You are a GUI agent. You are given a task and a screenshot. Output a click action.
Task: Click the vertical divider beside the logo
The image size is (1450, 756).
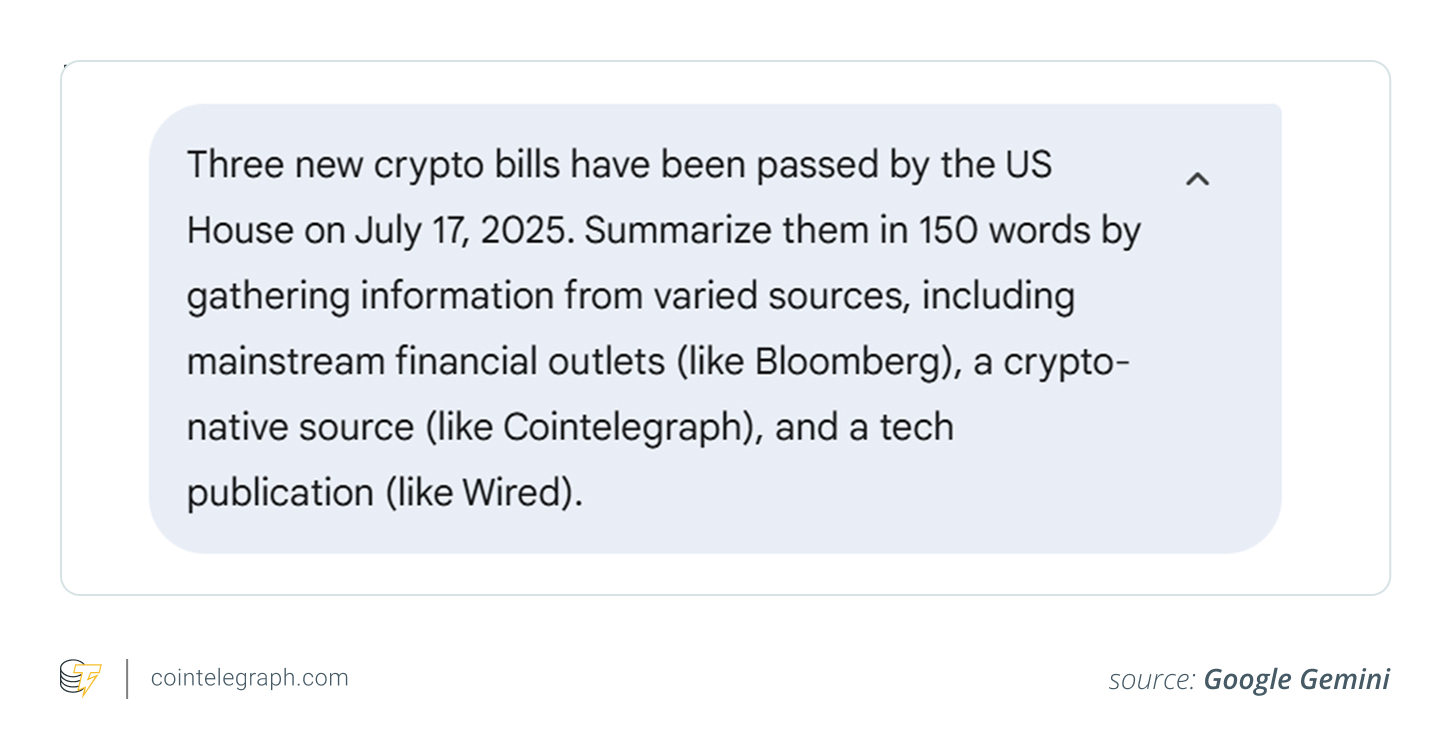tap(127, 678)
